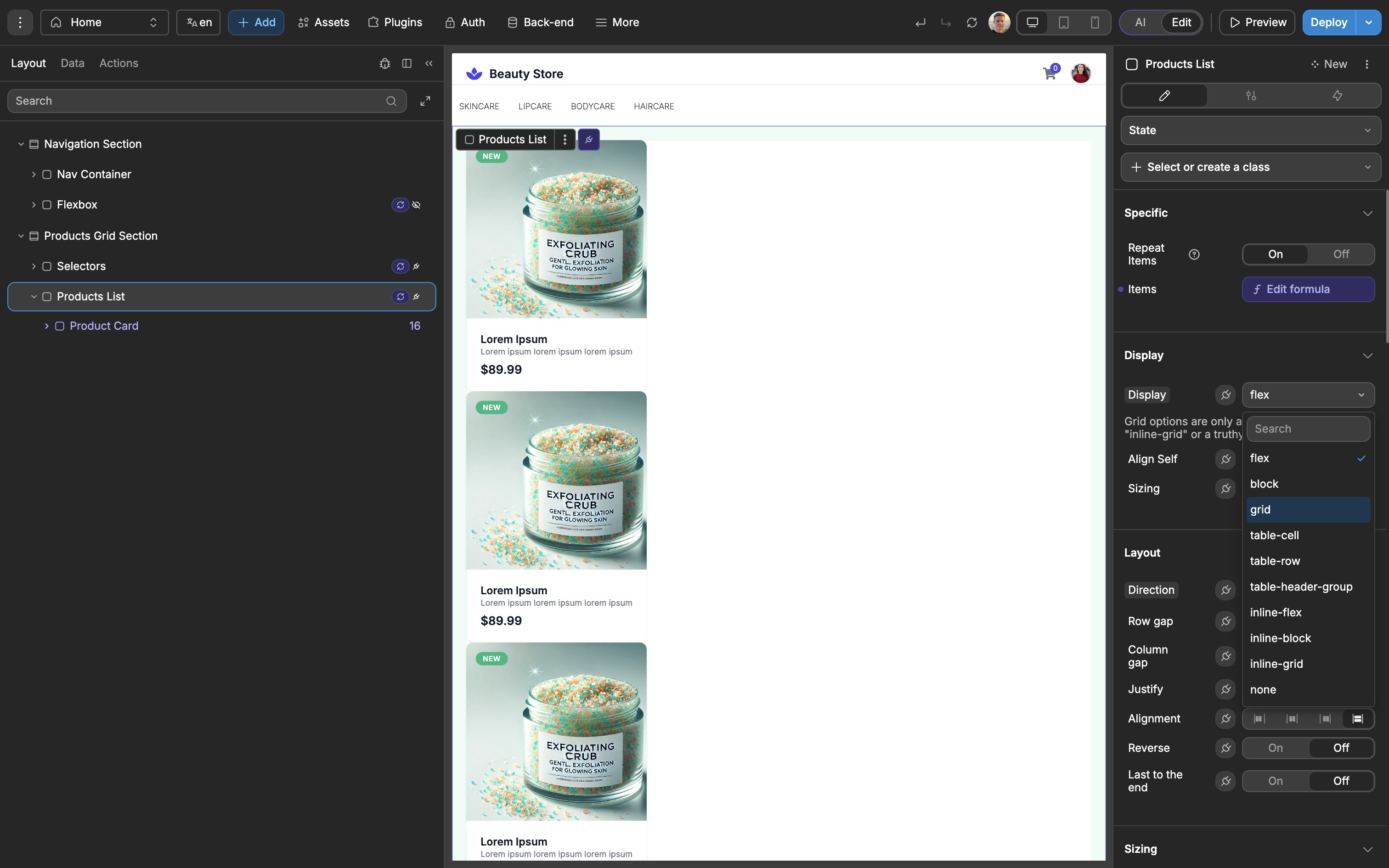Toggle visibility eye on Flexbox row

click(x=417, y=205)
